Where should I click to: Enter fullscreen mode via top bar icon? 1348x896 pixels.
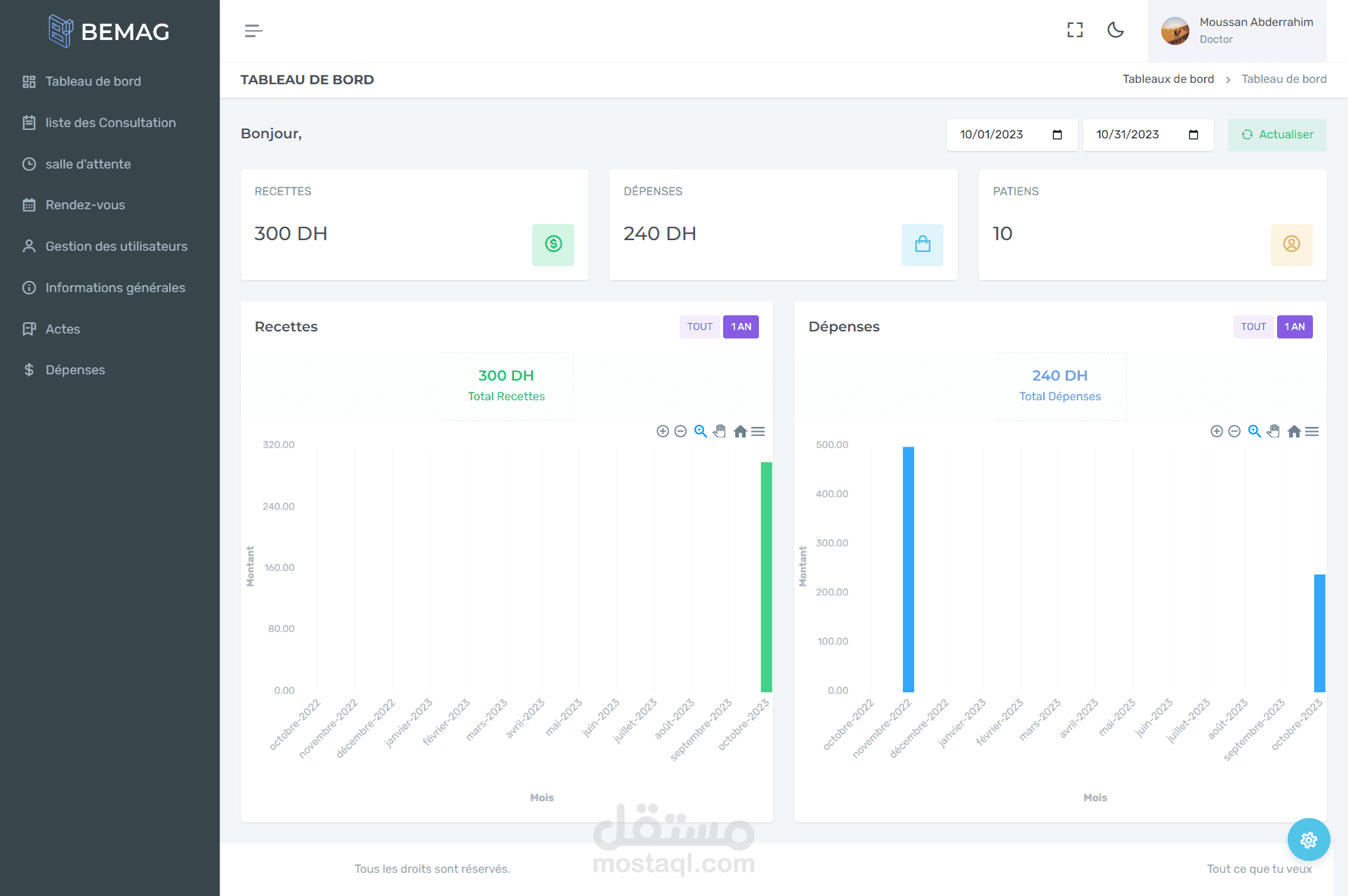coord(1075,30)
